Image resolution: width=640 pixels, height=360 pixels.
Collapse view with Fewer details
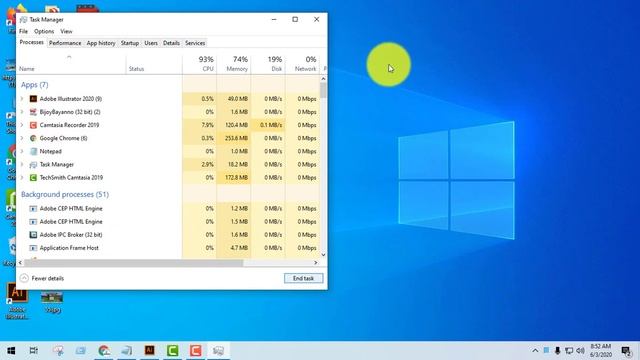[x=42, y=278]
